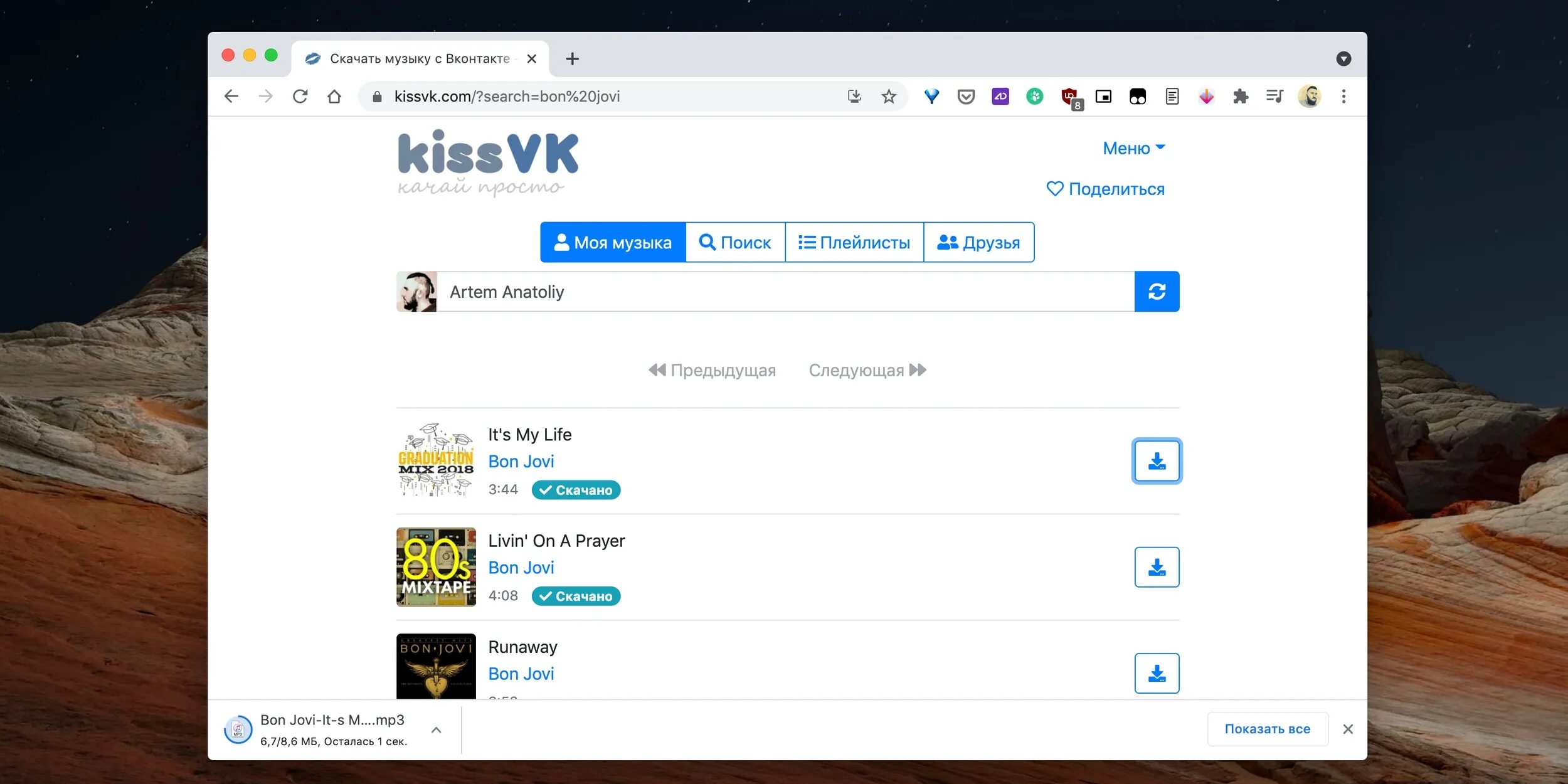Go to Предыдущая page
This screenshot has height=784, width=1568.
pos(712,370)
